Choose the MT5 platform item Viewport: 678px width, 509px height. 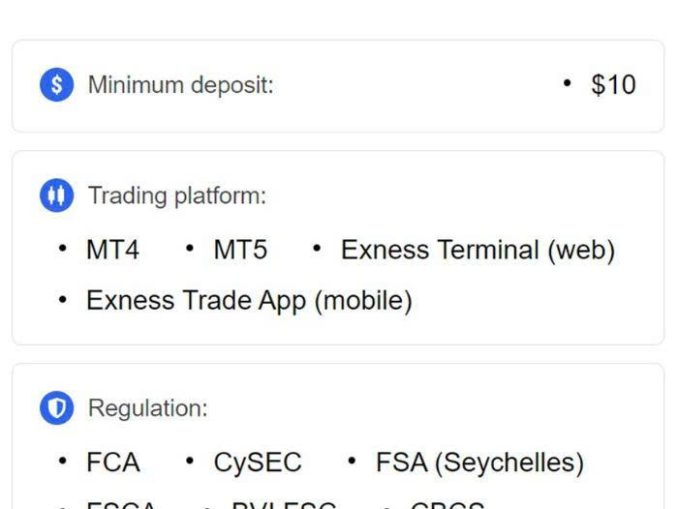tap(240, 250)
